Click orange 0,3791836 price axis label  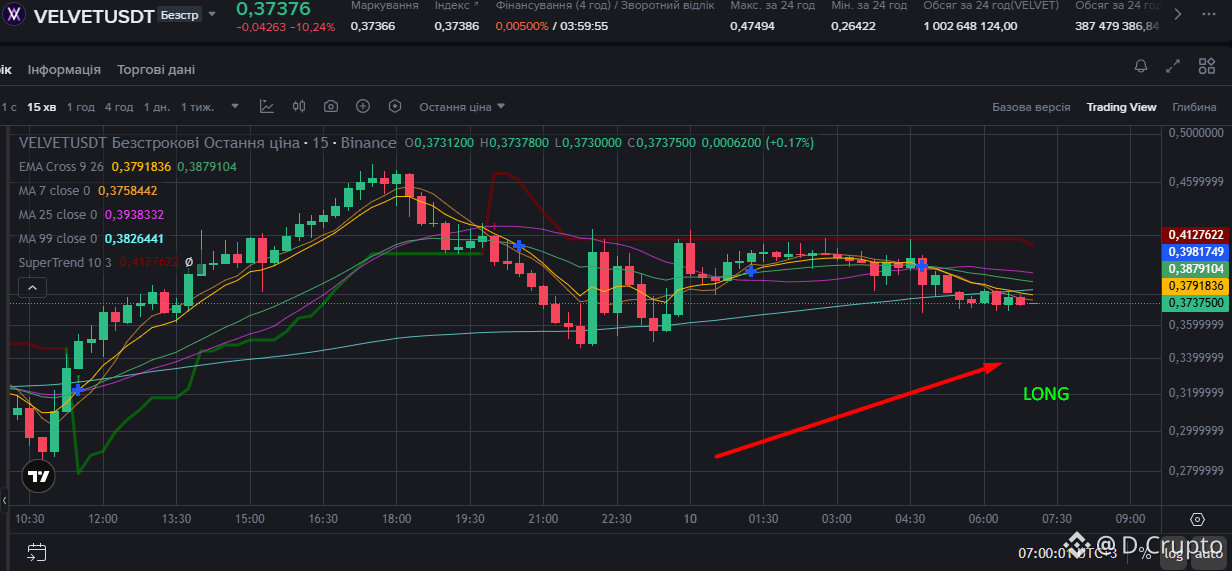(1197, 286)
